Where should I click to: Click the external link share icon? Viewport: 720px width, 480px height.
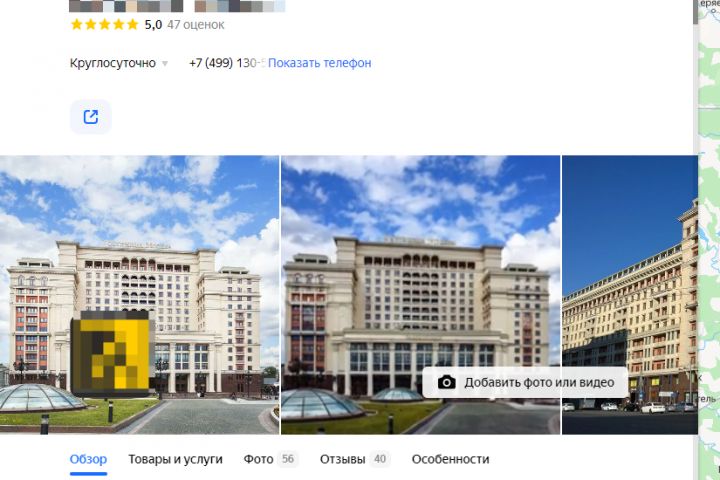(90, 117)
